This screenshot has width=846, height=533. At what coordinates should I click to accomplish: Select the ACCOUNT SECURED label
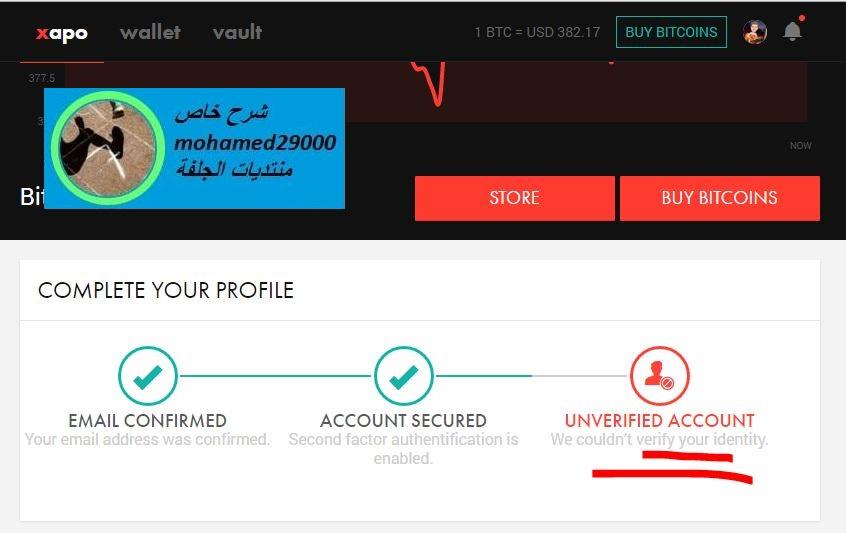[x=404, y=420]
